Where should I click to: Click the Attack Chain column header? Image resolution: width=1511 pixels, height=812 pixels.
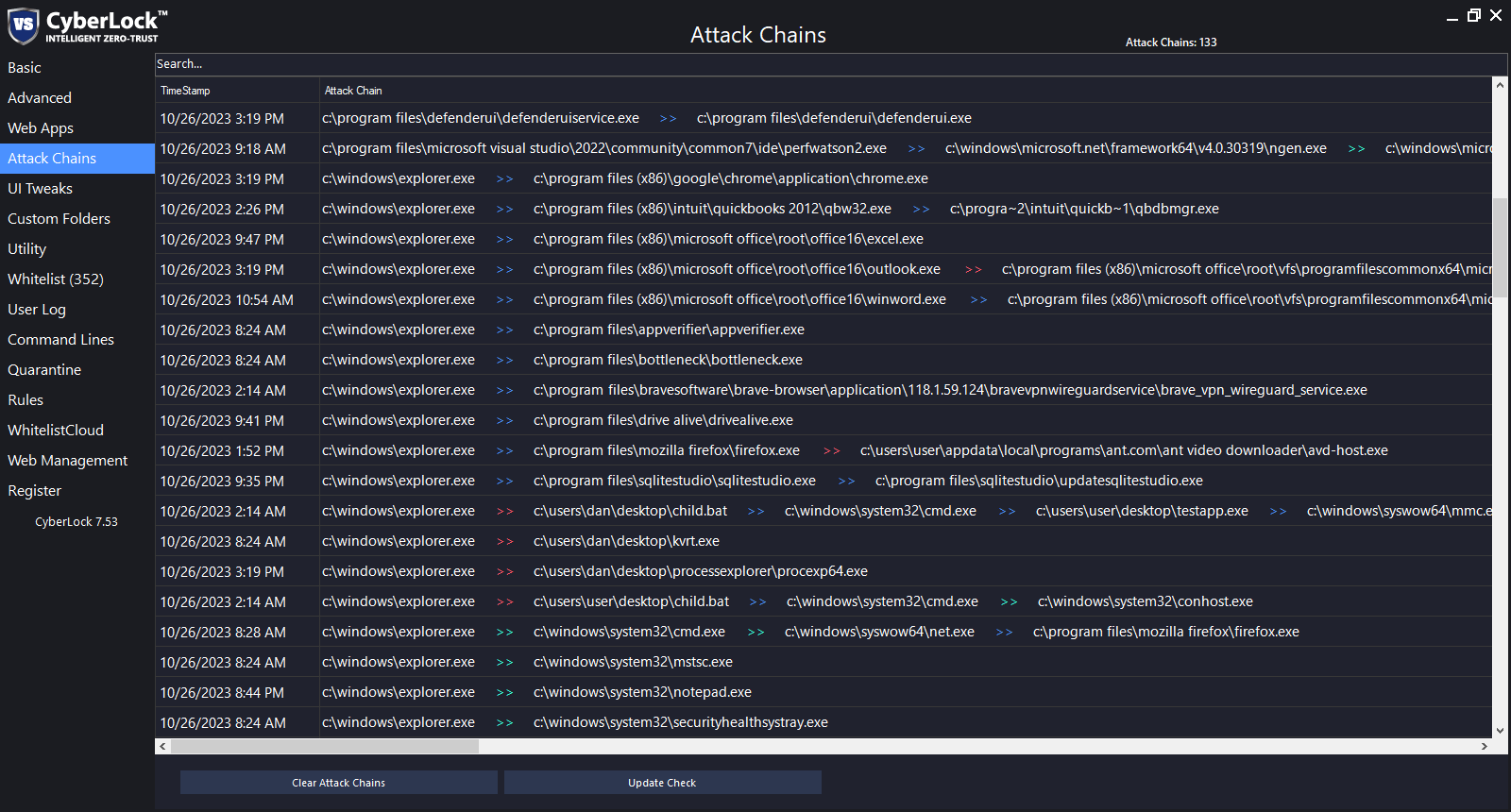[x=353, y=91]
